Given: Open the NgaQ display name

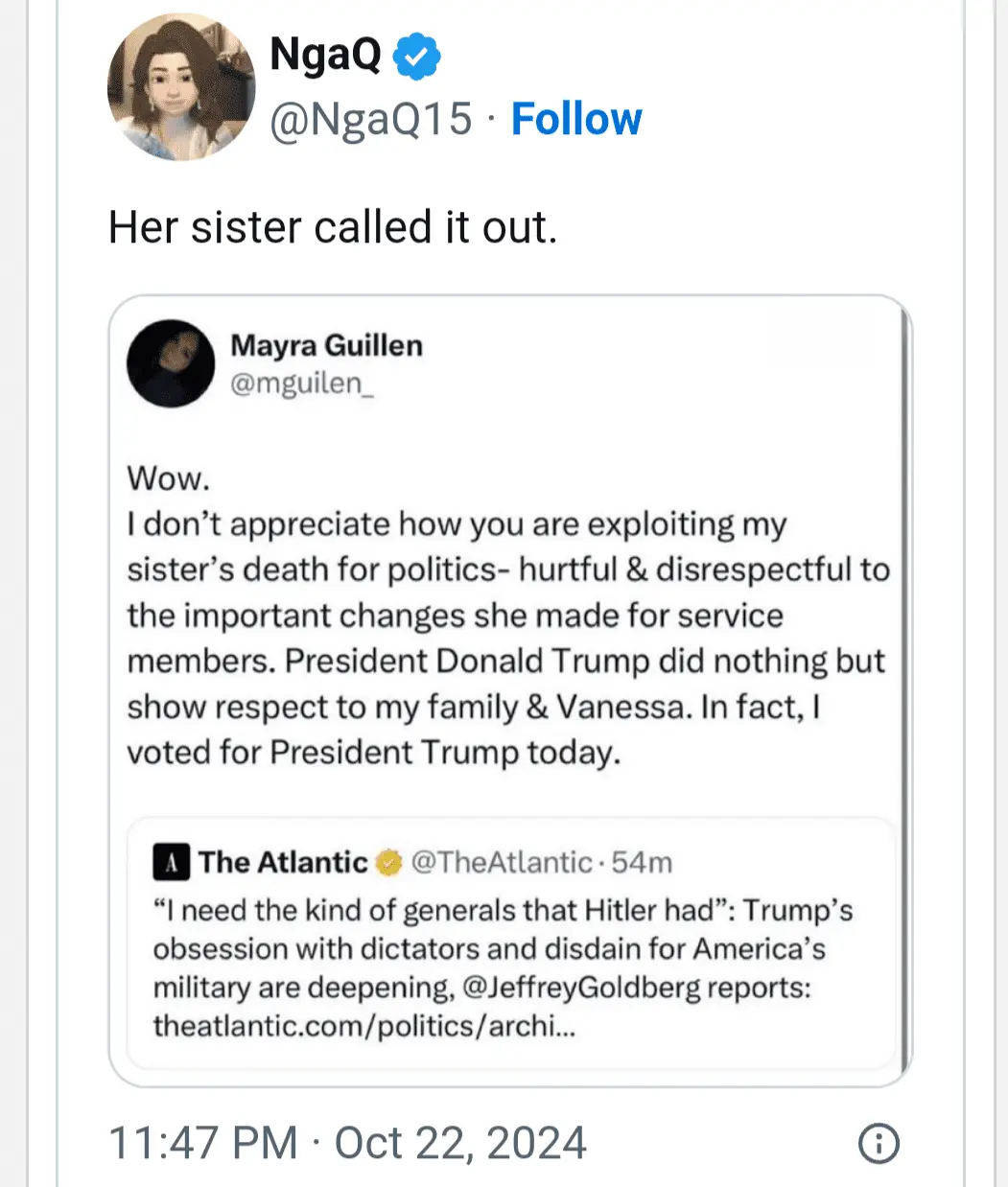Looking at the screenshot, I should coord(326,55).
